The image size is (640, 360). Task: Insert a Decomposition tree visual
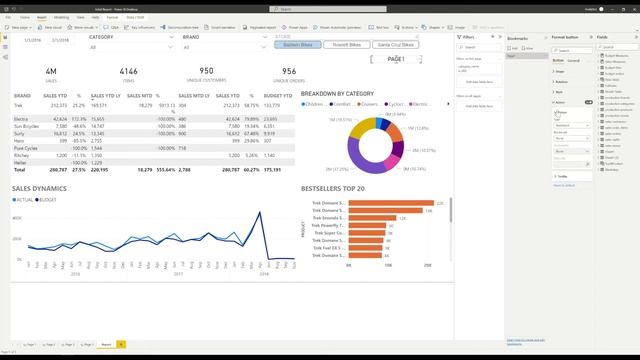(180, 27)
